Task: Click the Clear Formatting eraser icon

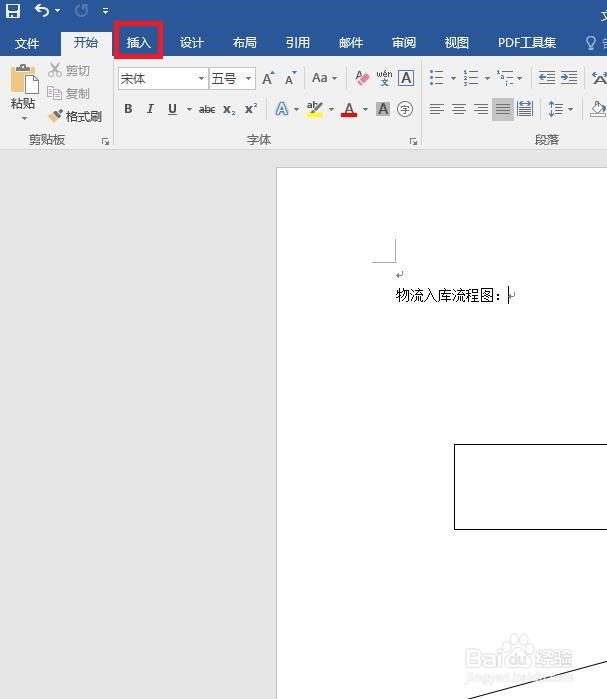Action: coord(362,78)
